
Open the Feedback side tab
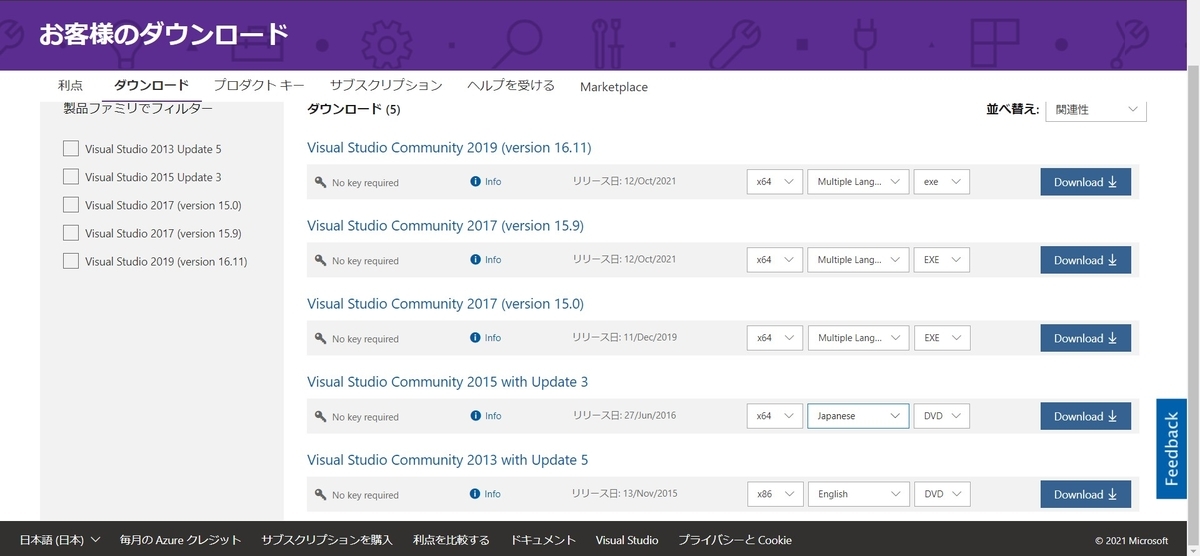click(1172, 448)
